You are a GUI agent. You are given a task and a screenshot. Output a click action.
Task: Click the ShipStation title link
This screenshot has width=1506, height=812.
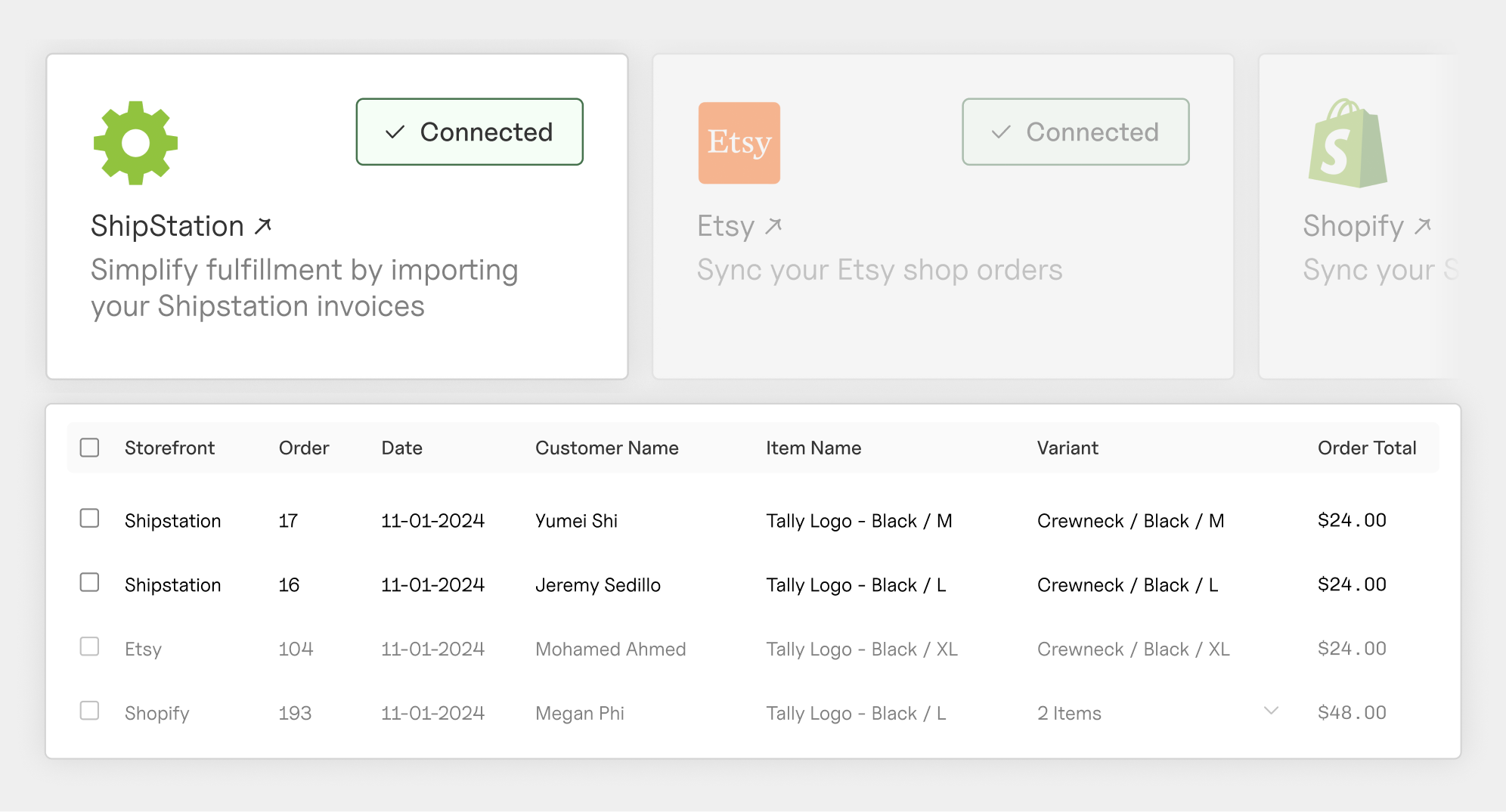tap(168, 225)
